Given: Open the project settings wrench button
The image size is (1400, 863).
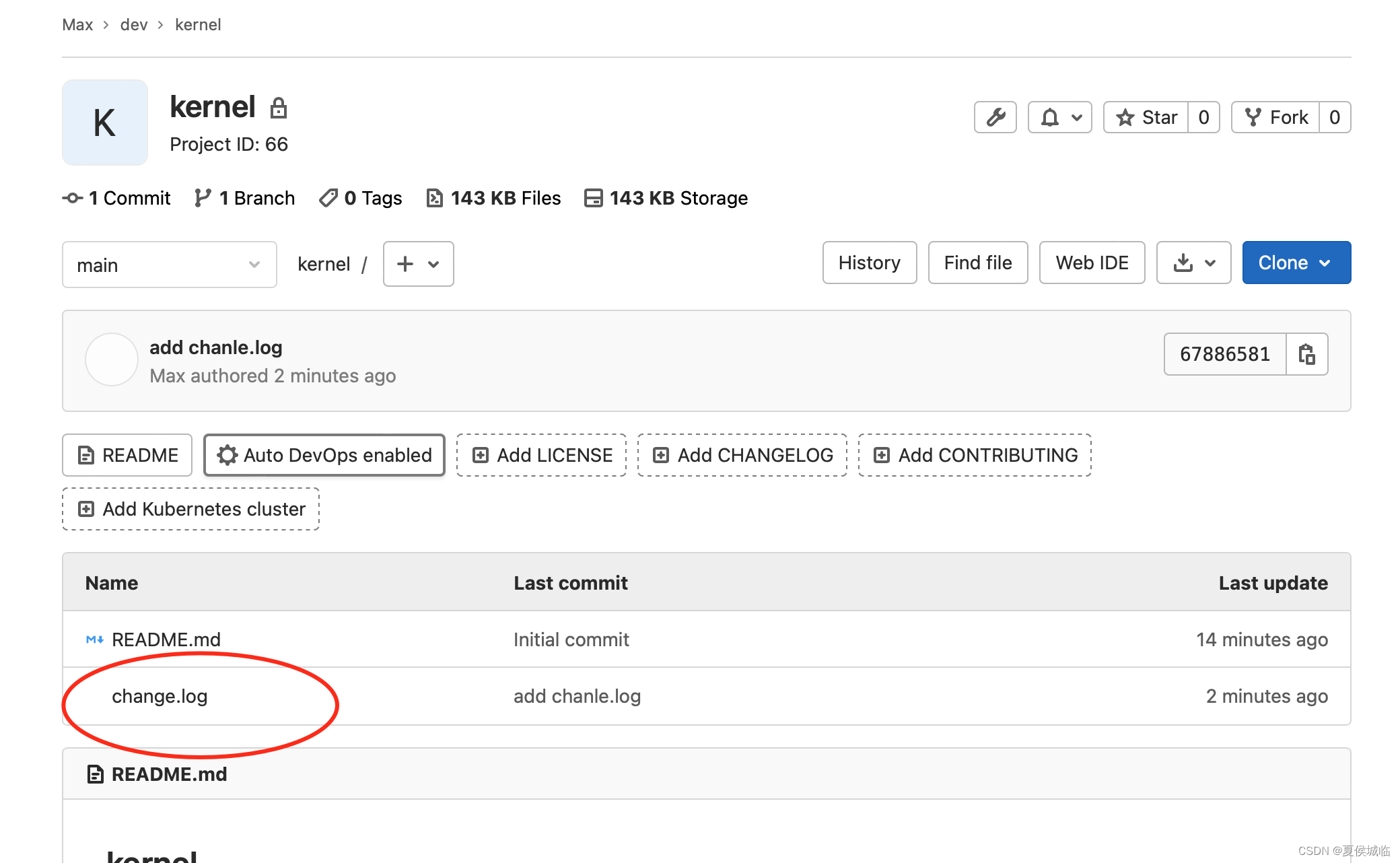Looking at the screenshot, I should (x=995, y=118).
